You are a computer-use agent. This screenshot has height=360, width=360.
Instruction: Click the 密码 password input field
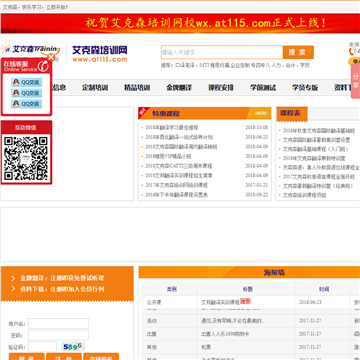click(58, 335)
